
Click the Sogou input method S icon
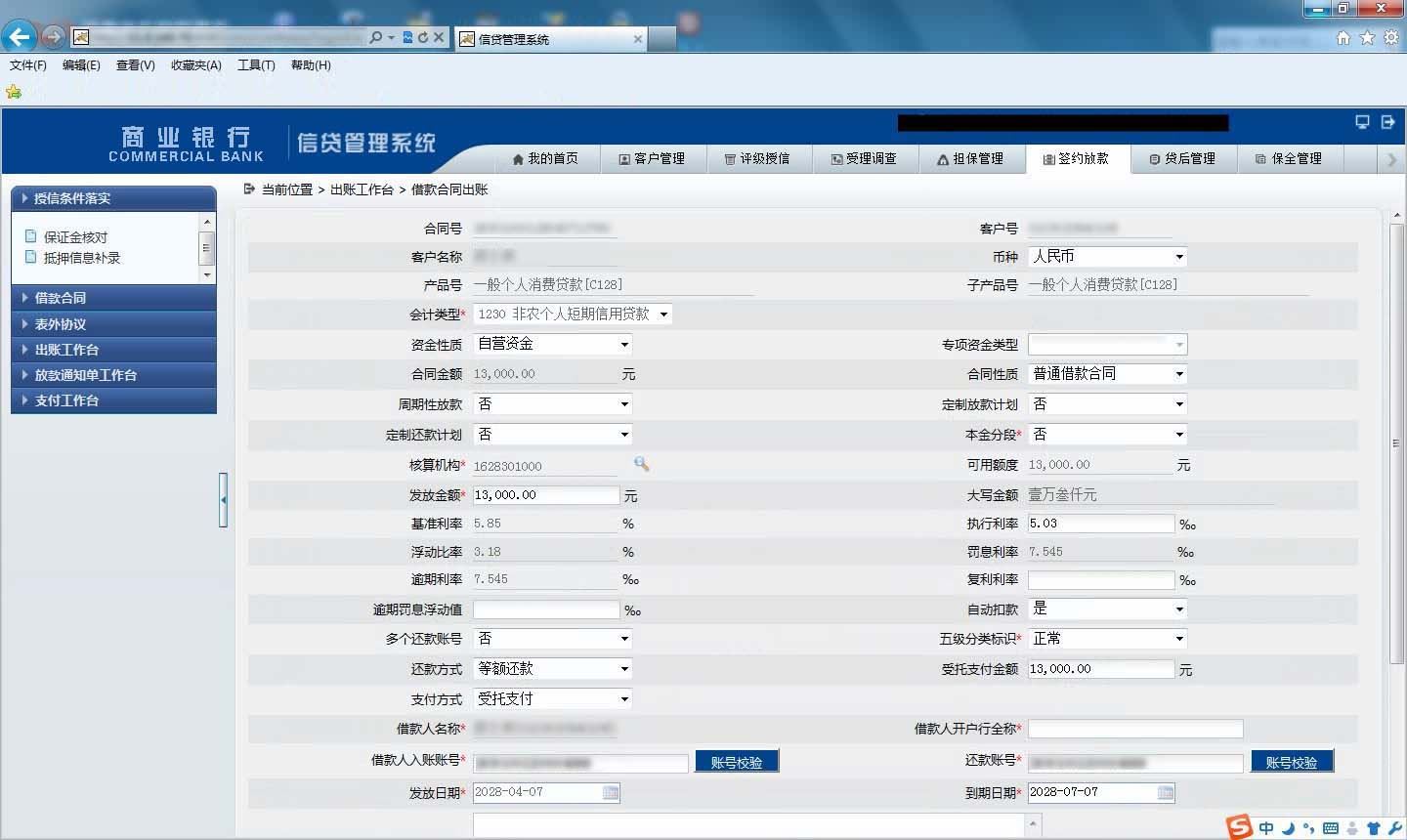click(x=1240, y=827)
